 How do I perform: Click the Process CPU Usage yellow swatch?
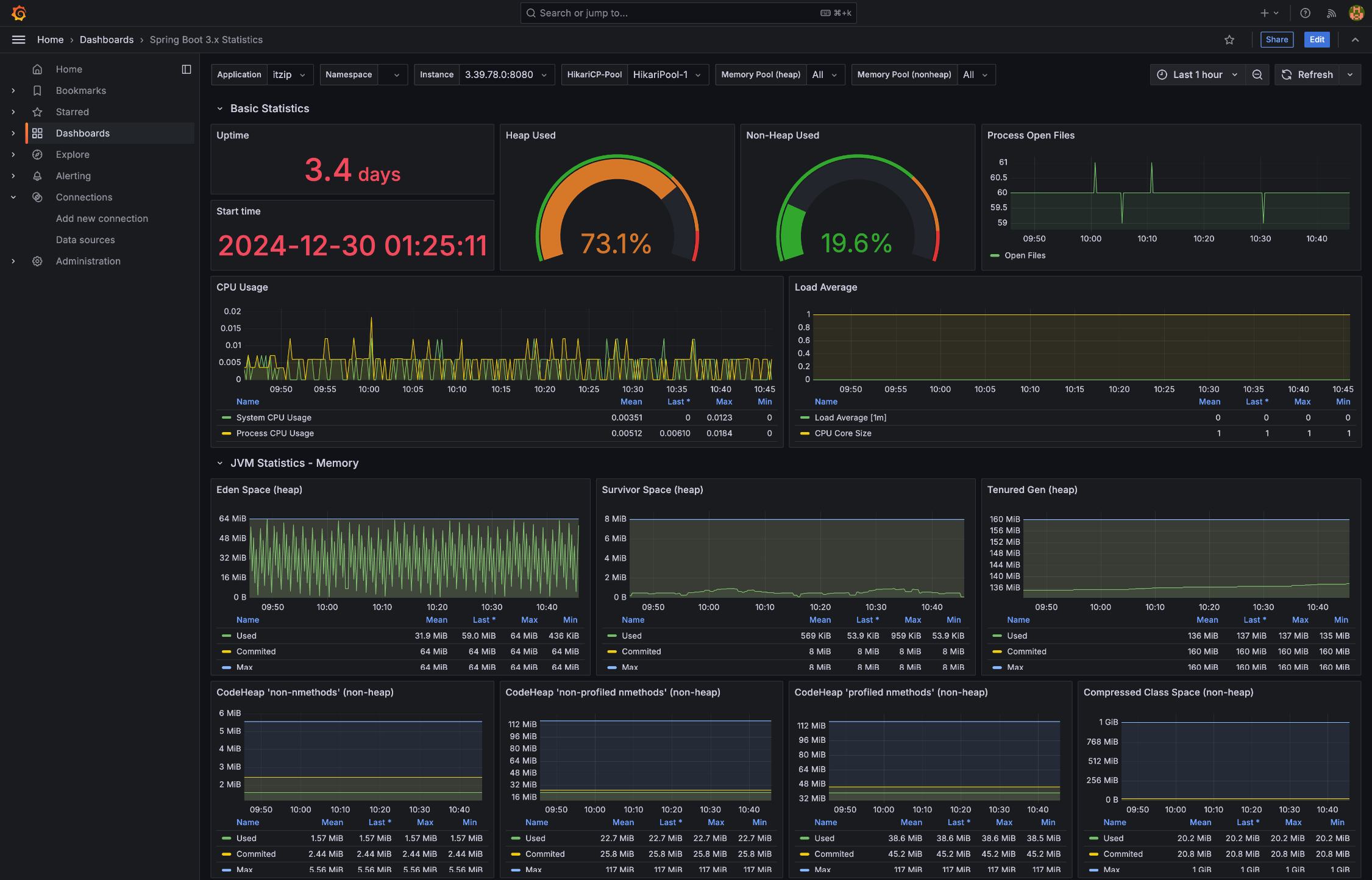pyautogui.click(x=227, y=433)
